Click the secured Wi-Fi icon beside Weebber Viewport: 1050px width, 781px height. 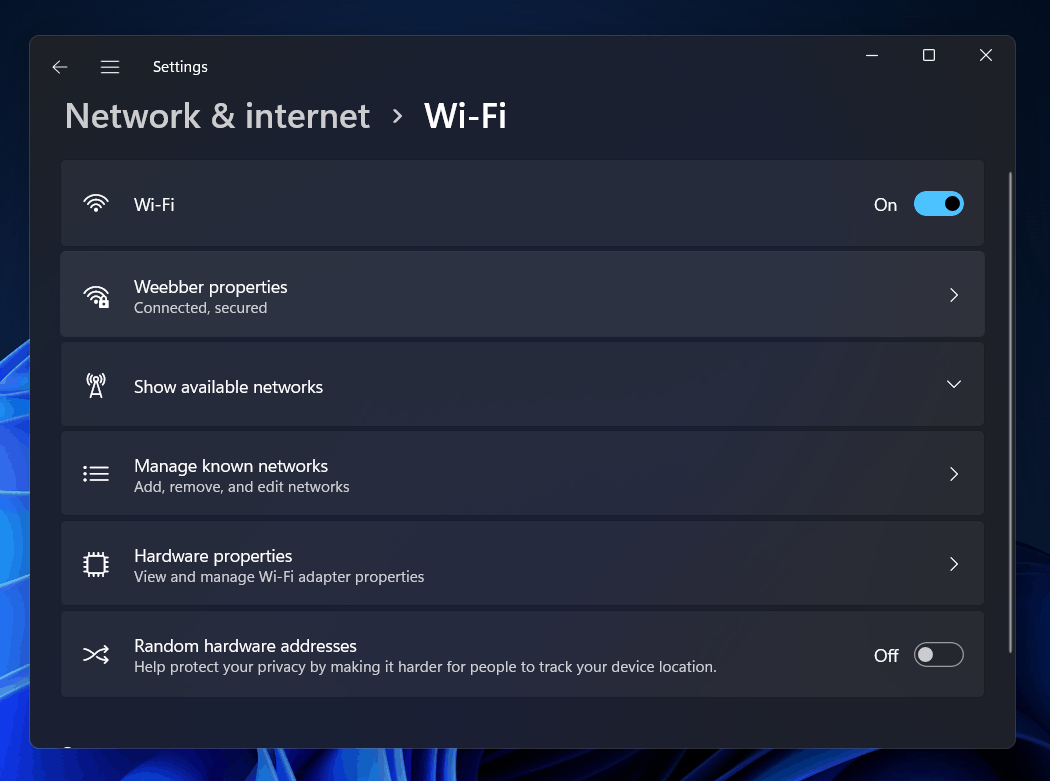96,296
